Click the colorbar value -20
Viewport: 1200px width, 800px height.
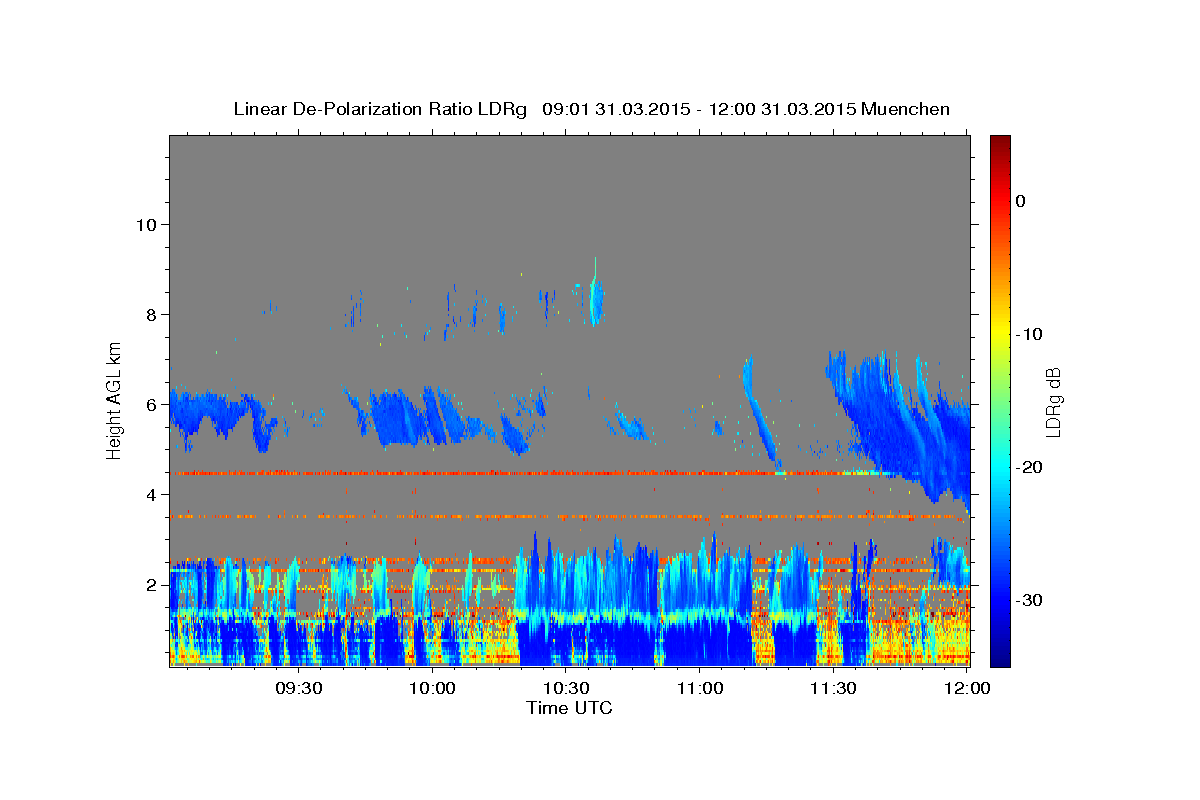(x=1029, y=467)
